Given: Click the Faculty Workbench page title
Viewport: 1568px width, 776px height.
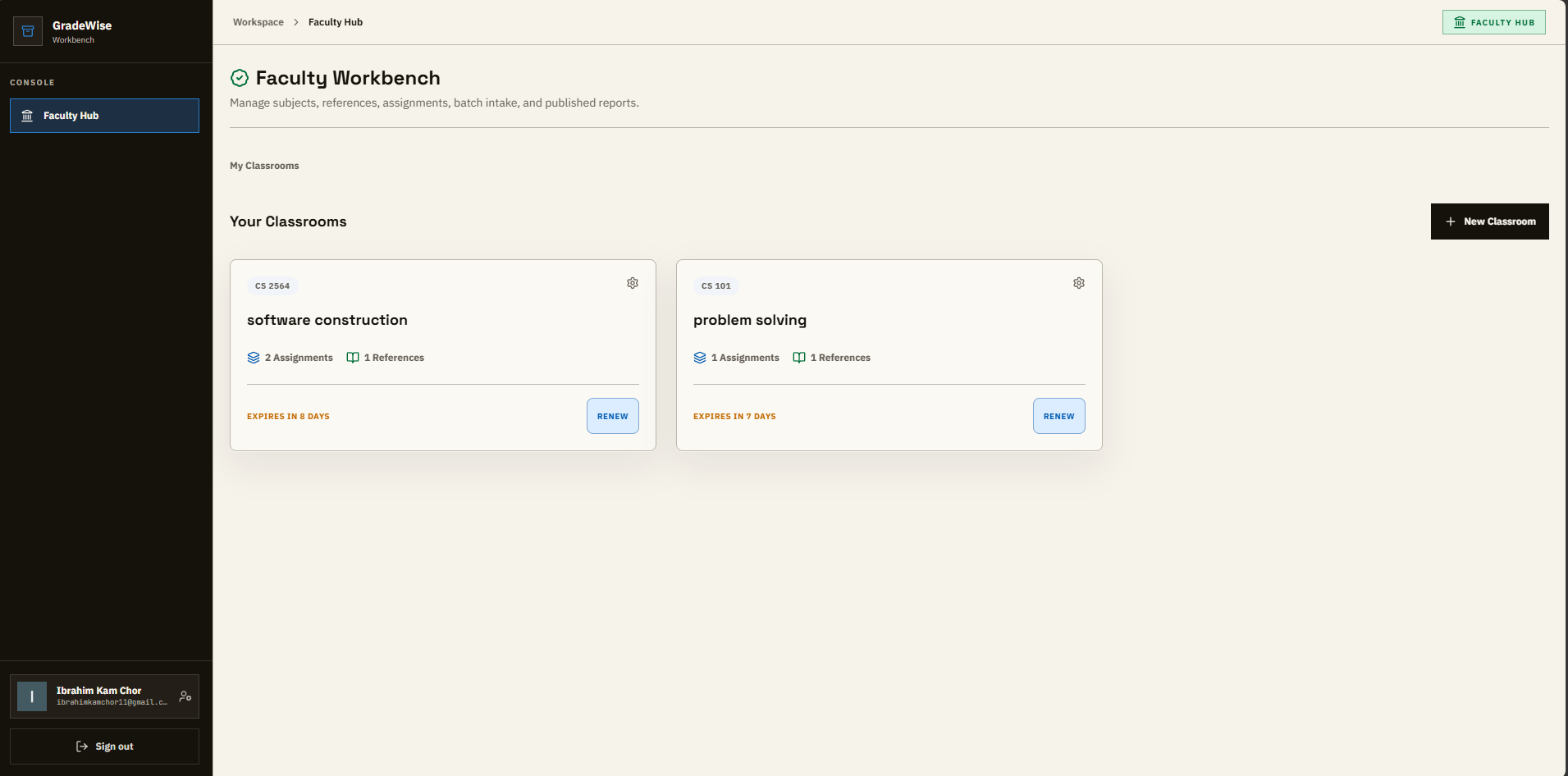Looking at the screenshot, I should [x=348, y=78].
